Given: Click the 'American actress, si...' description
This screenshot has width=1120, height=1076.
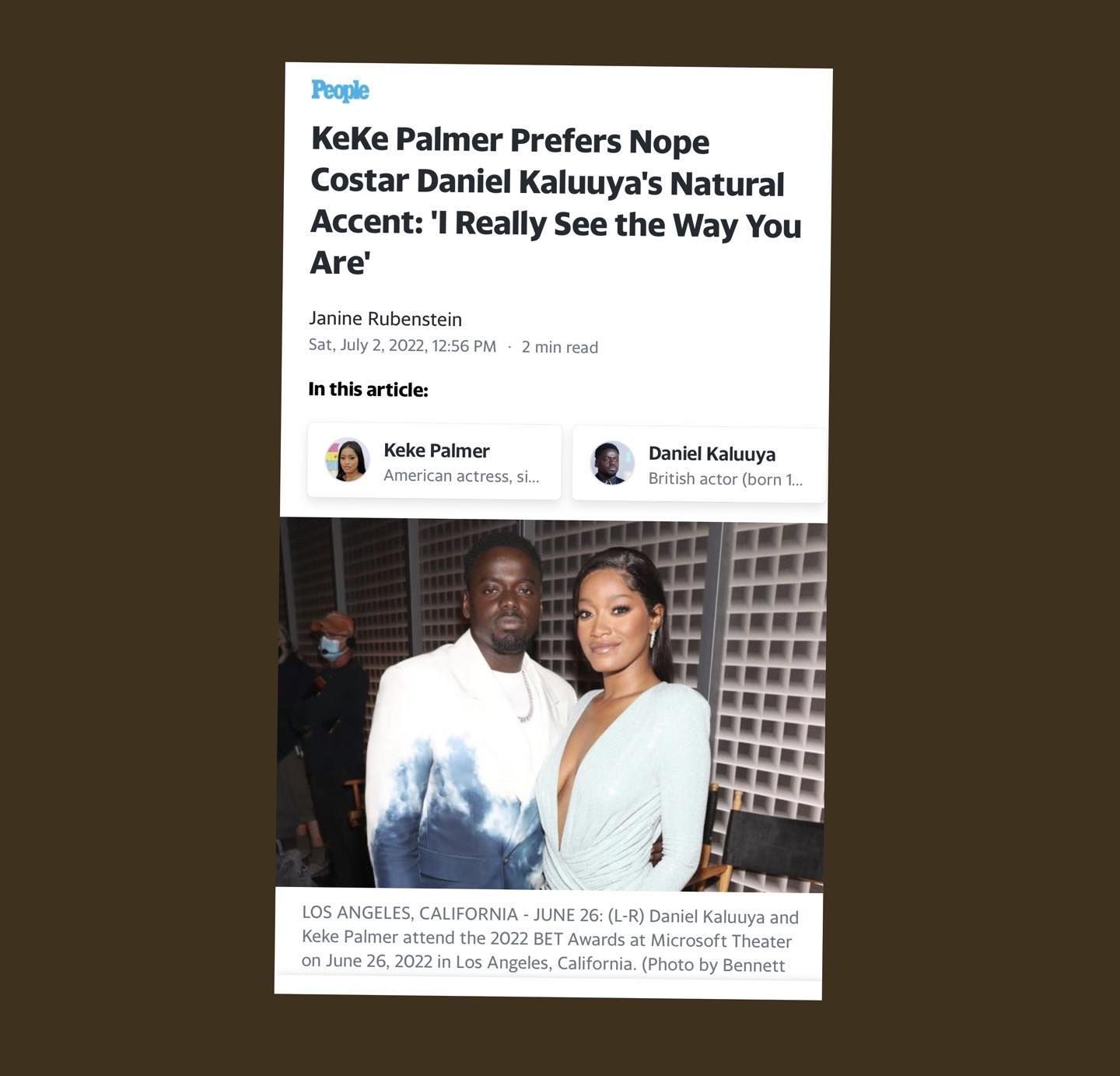Looking at the screenshot, I should (461, 475).
